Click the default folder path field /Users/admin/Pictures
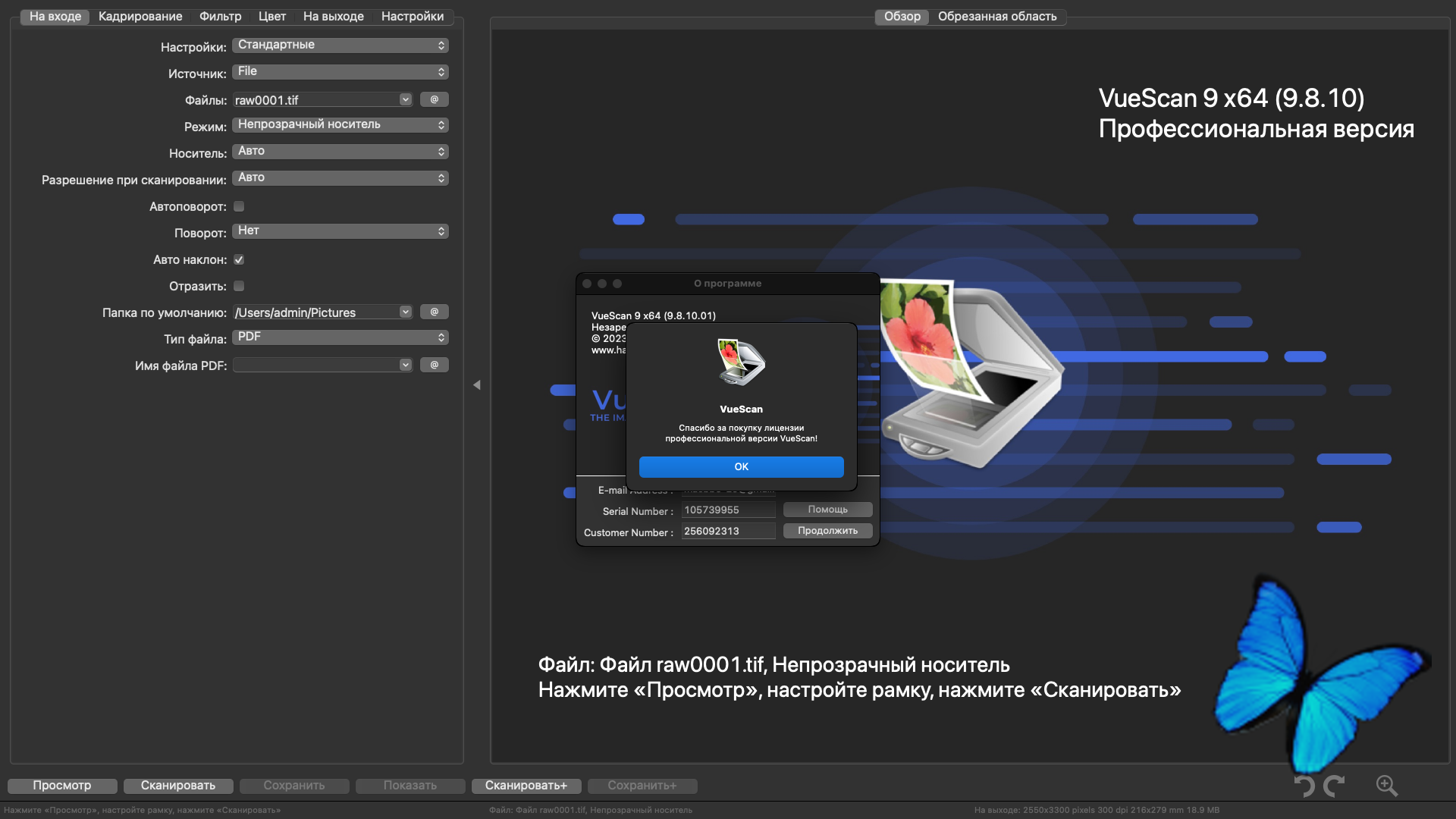Viewport: 1456px width, 819px height. coord(316,312)
